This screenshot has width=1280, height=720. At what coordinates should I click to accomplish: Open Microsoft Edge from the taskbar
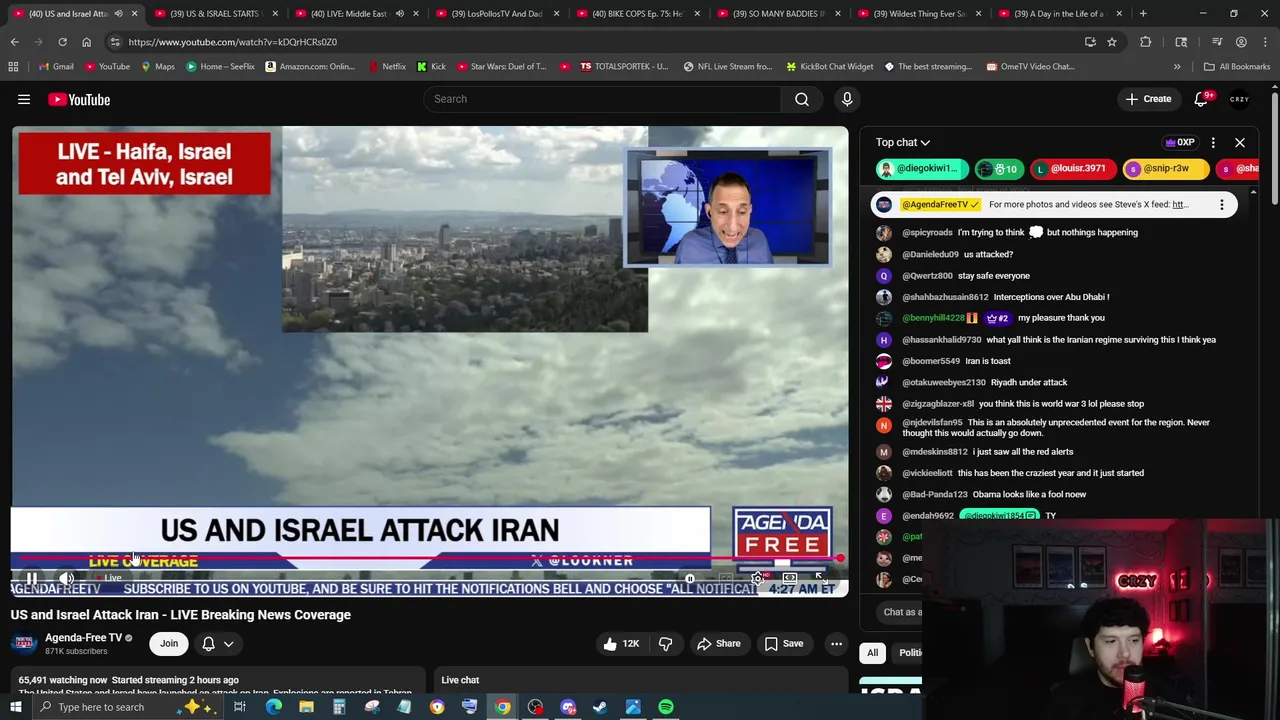[274, 707]
